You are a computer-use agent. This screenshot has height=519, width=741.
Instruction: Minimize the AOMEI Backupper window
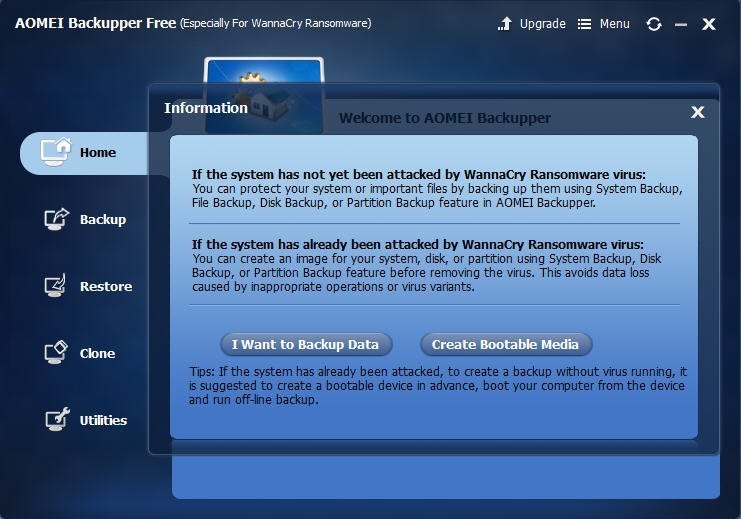681,24
